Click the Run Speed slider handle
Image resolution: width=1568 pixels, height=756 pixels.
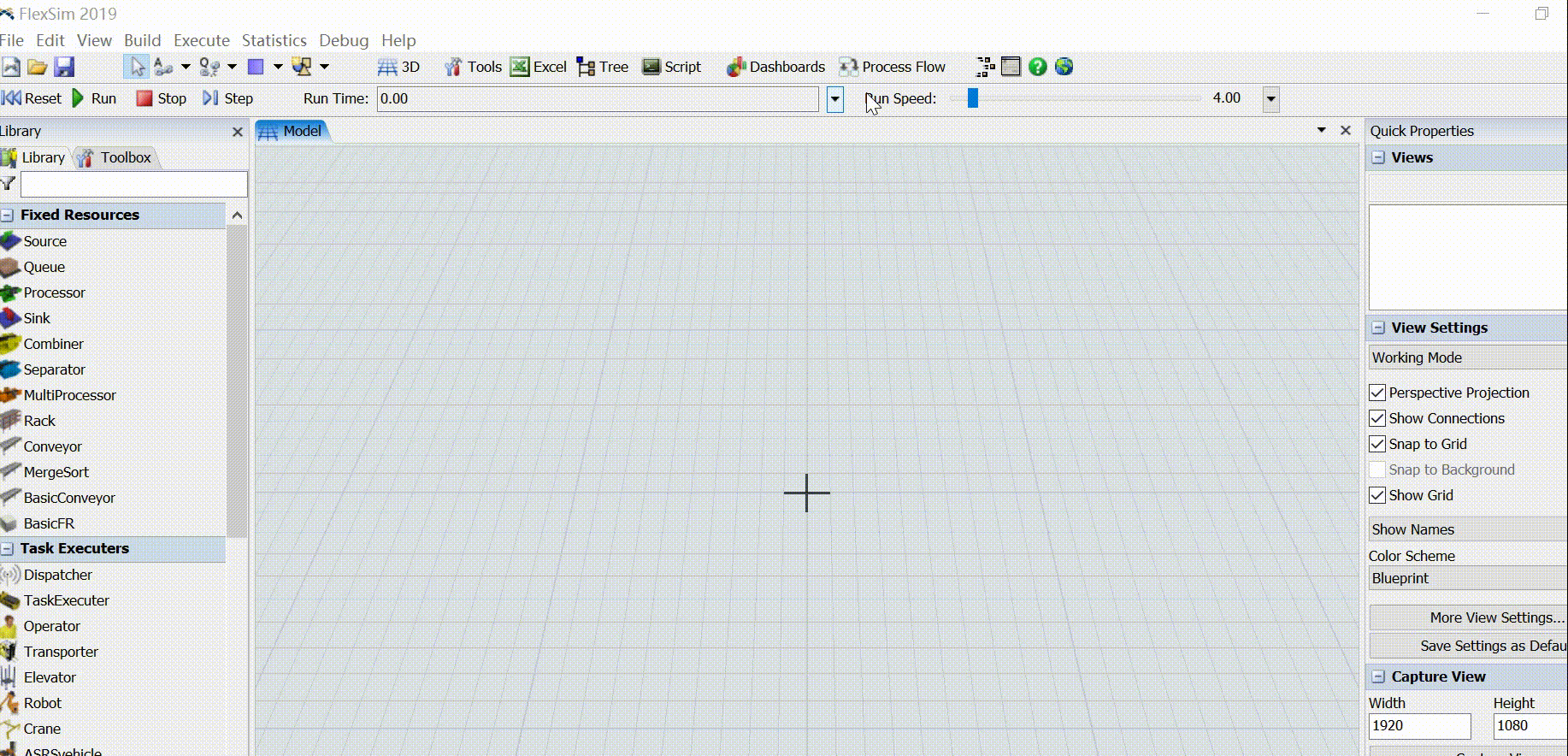[x=972, y=98]
